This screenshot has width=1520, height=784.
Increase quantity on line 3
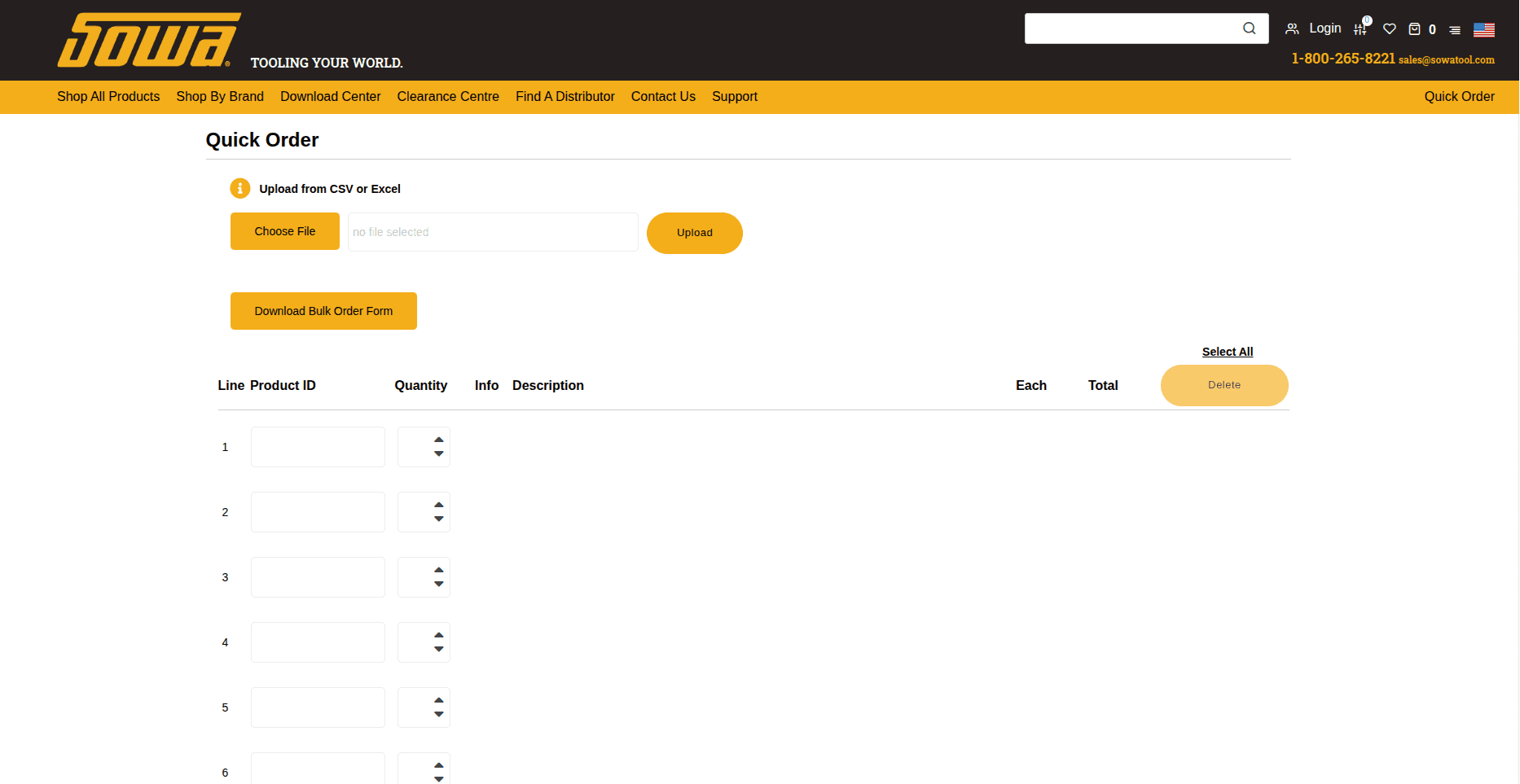pyautogui.click(x=439, y=570)
